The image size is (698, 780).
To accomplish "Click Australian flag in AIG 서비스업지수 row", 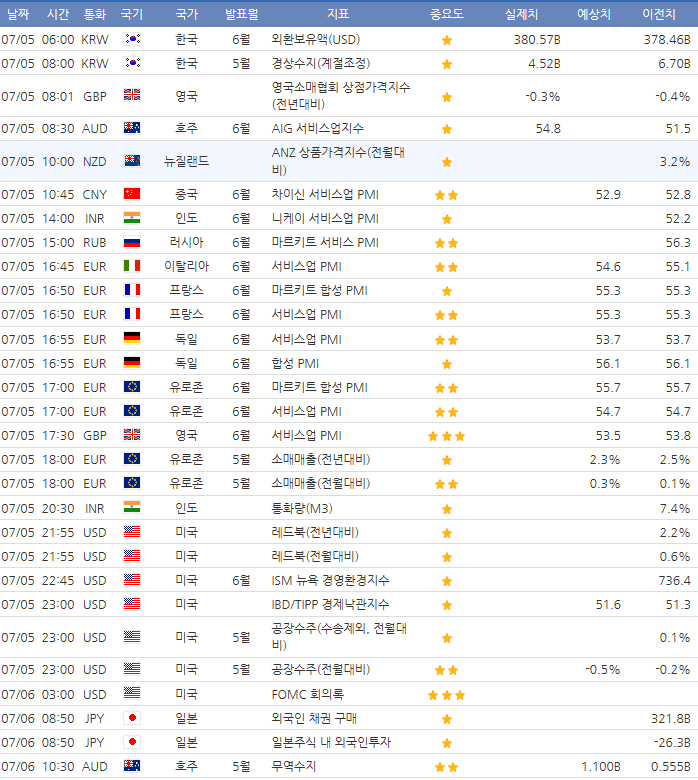I will pos(132,128).
